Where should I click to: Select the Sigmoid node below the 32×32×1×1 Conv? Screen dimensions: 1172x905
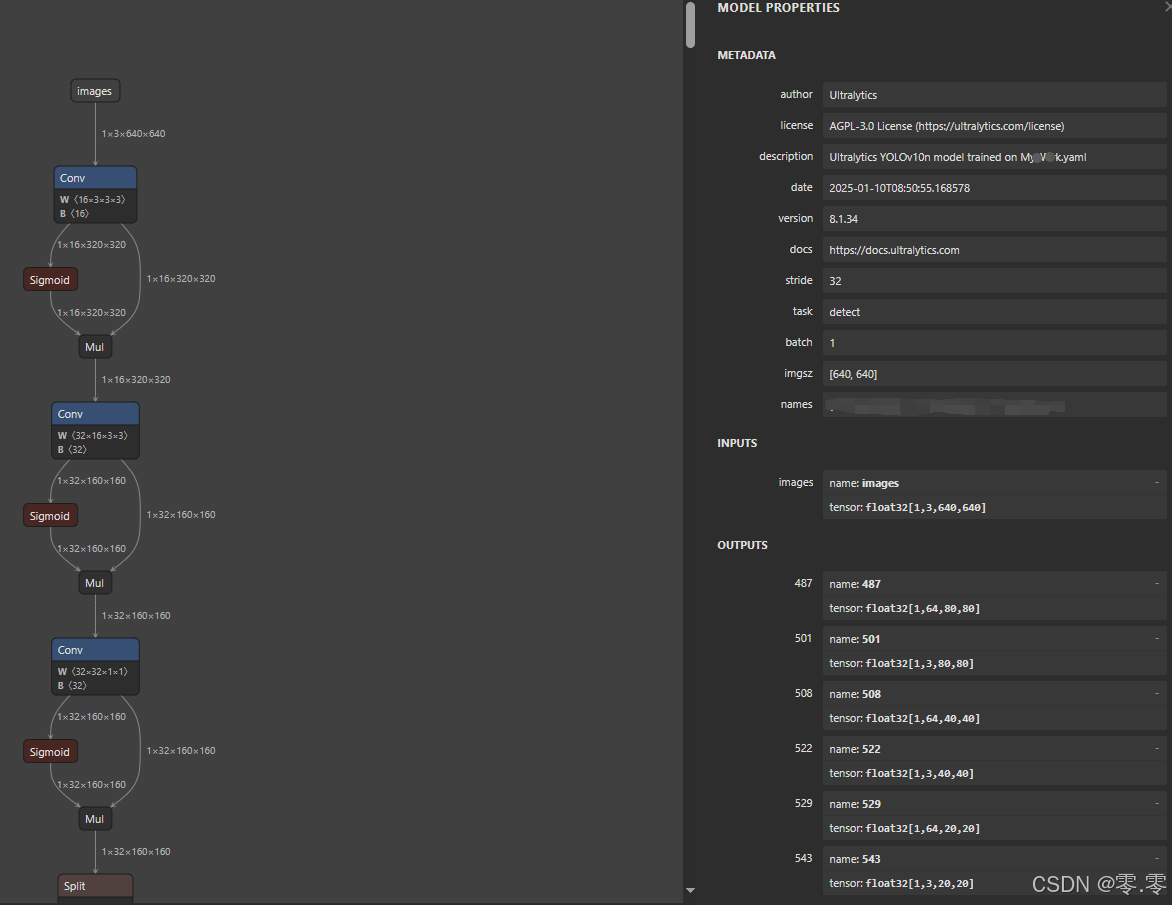click(50, 752)
